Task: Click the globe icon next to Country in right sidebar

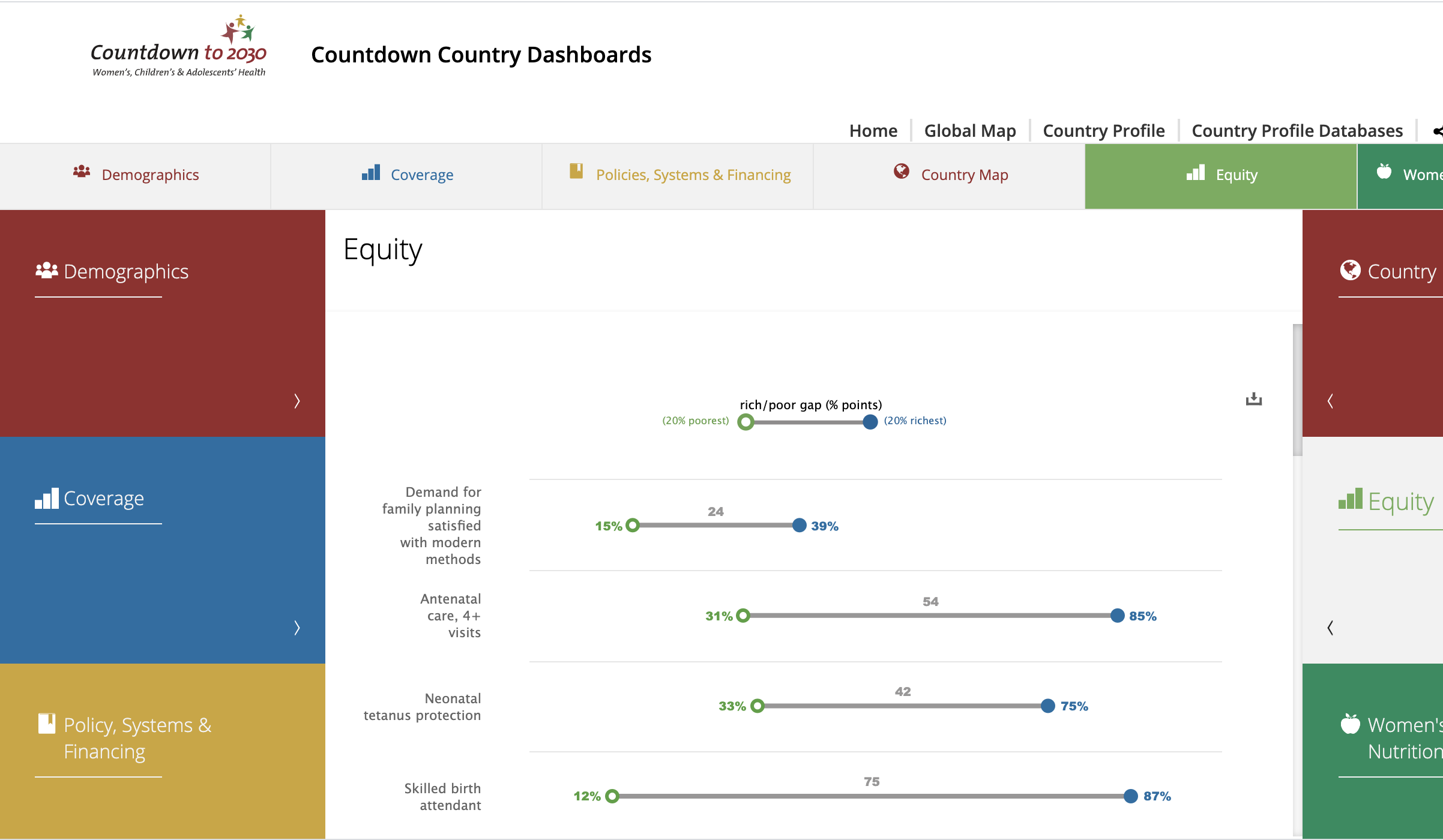Action: tap(1350, 271)
